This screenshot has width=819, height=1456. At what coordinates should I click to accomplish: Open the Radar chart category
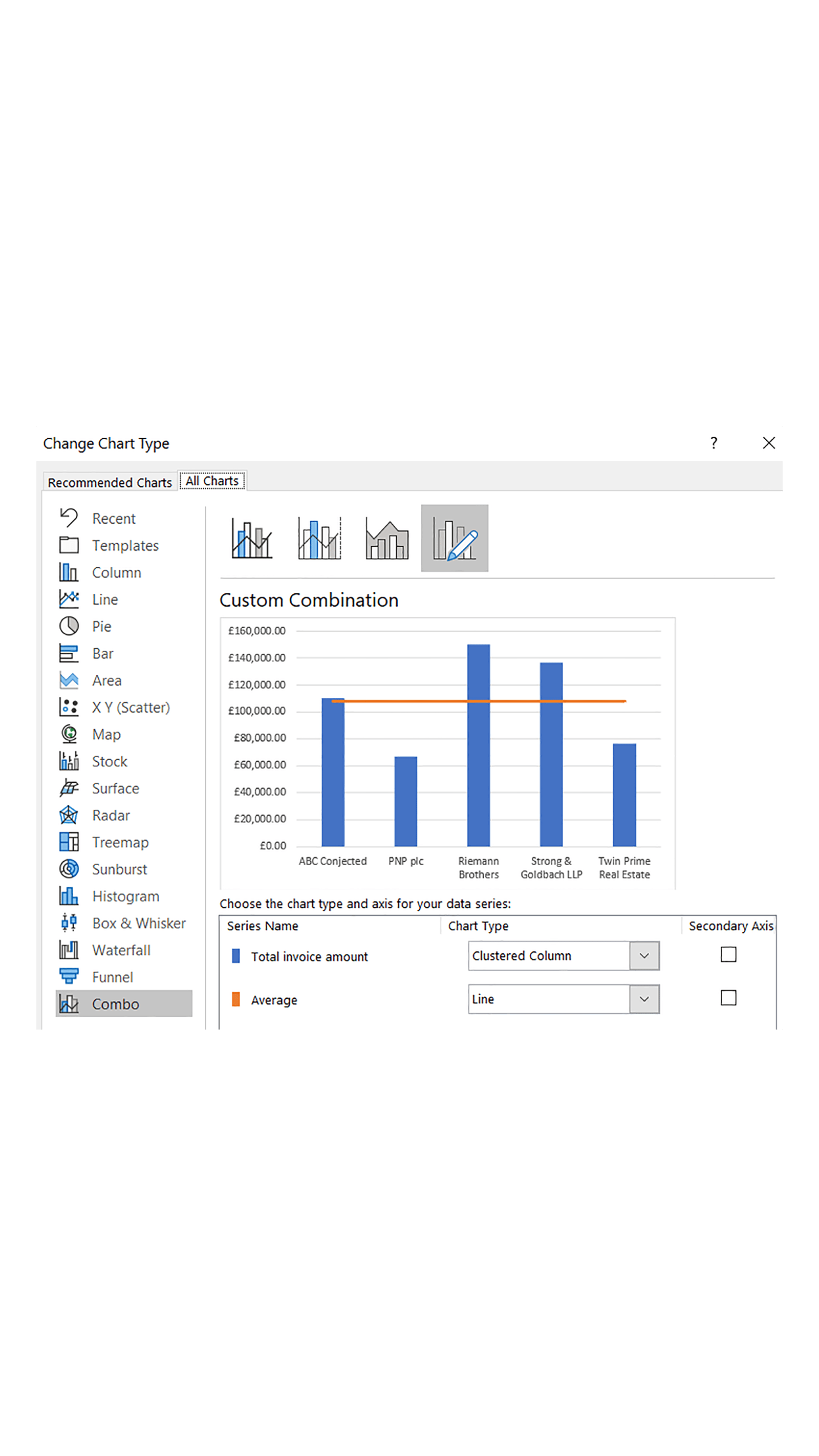click(111, 815)
